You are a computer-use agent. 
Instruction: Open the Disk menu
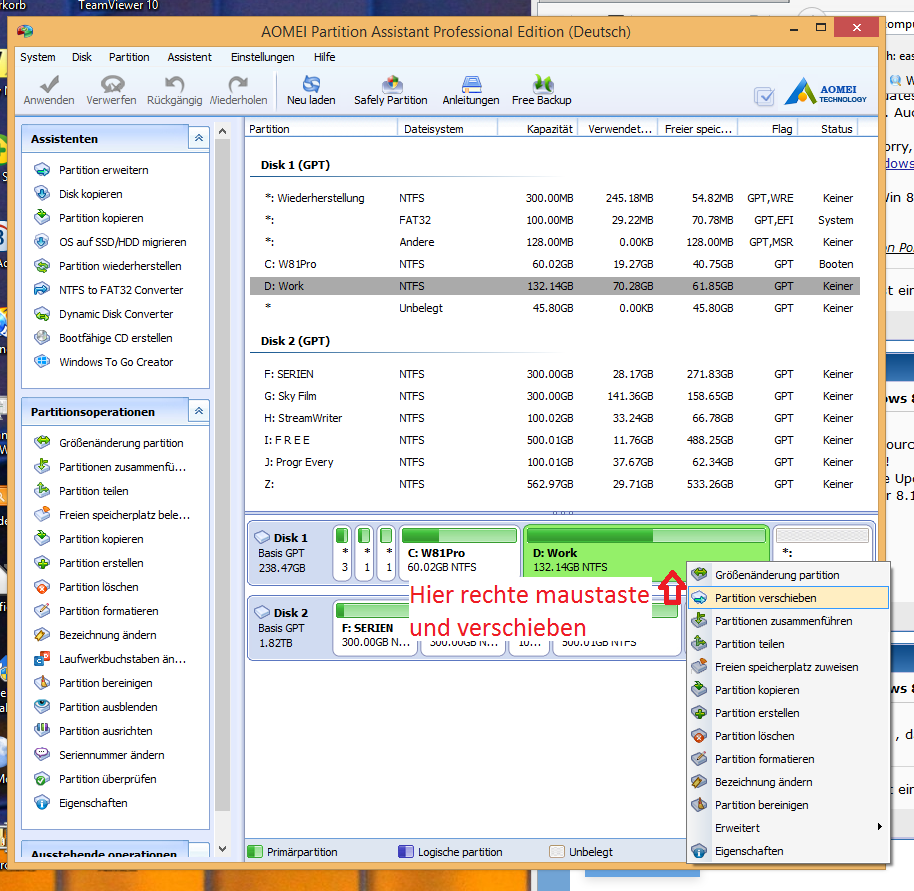82,57
